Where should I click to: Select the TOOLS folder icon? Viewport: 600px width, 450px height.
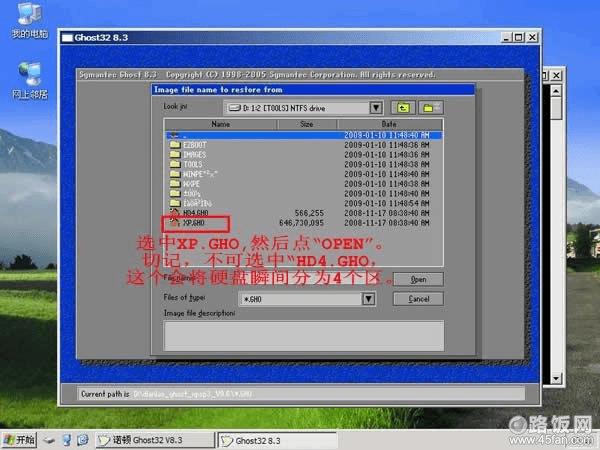(x=175, y=164)
